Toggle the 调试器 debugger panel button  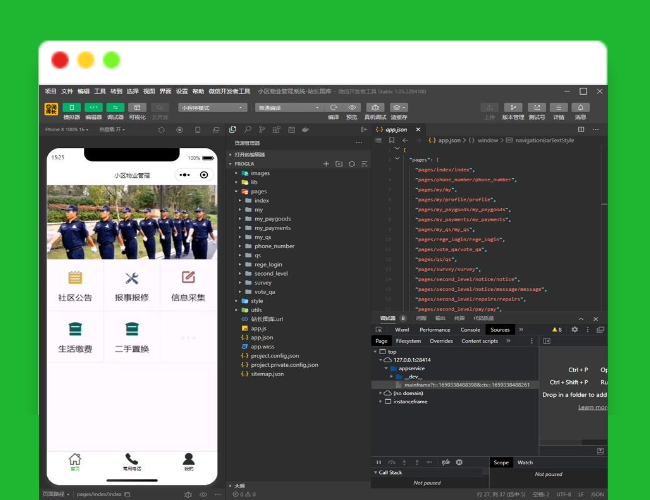click(115, 107)
